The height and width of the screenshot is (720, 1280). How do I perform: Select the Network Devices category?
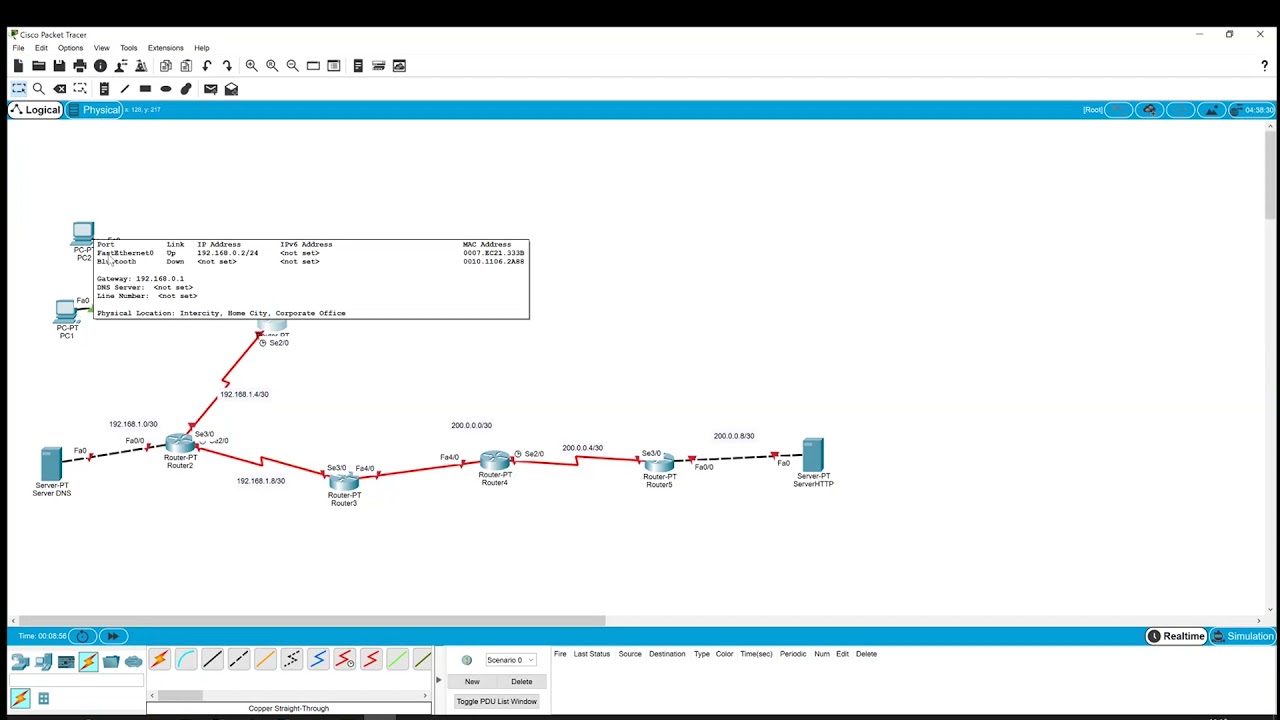tap(20, 661)
